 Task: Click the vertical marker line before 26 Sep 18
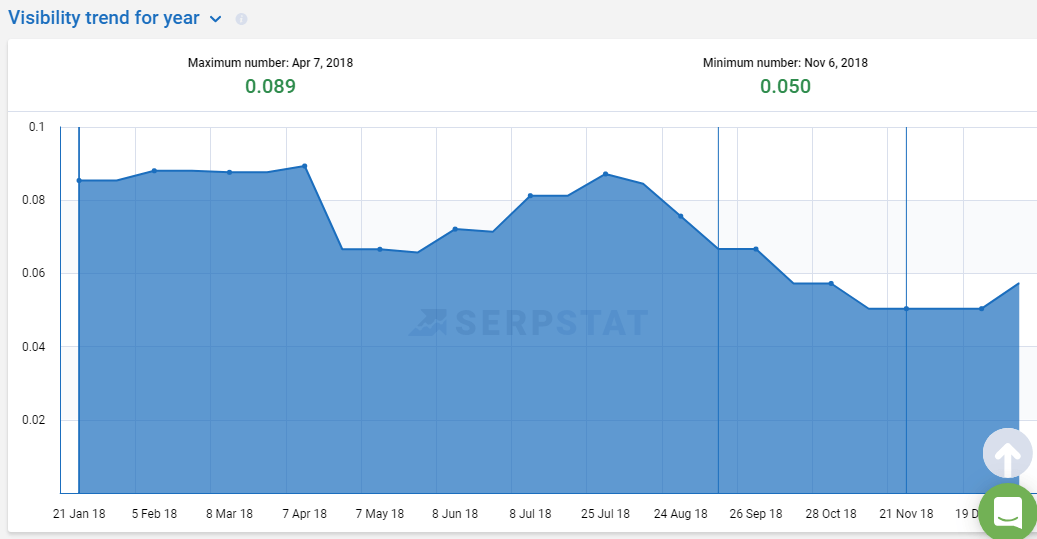pos(718,400)
